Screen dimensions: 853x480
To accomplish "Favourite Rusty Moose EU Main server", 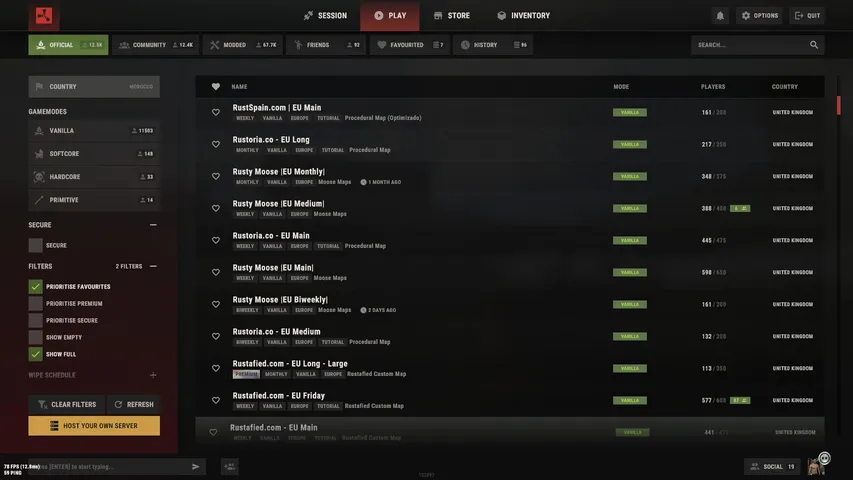I will [216, 272].
